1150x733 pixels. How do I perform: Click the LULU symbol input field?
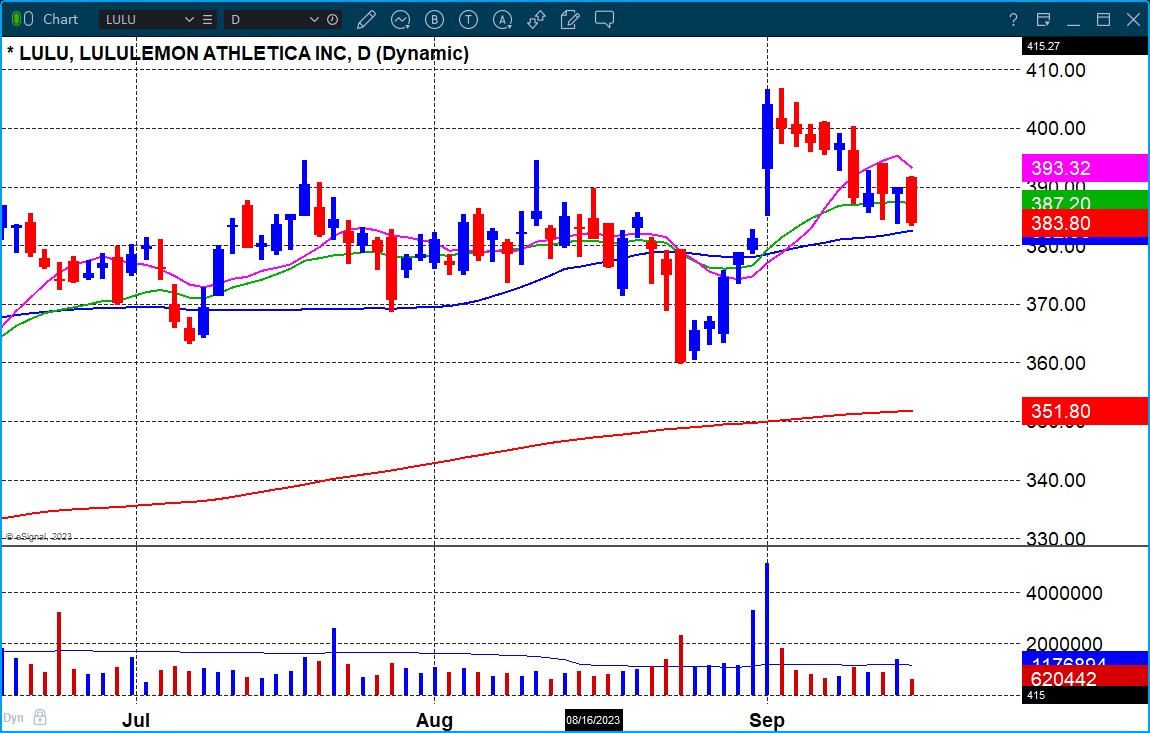pyautogui.click(x=142, y=20)
